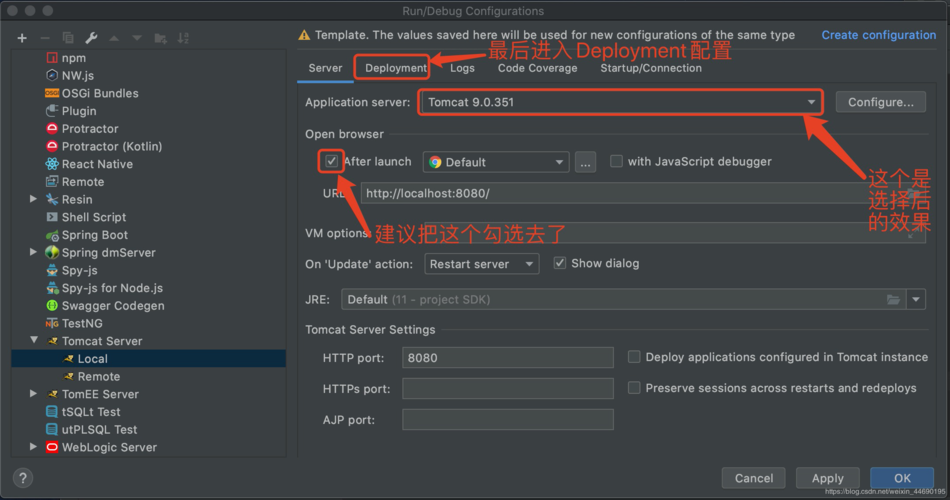
Task: Select the utPLSQL Test template icon
Action: click(52, 429)
